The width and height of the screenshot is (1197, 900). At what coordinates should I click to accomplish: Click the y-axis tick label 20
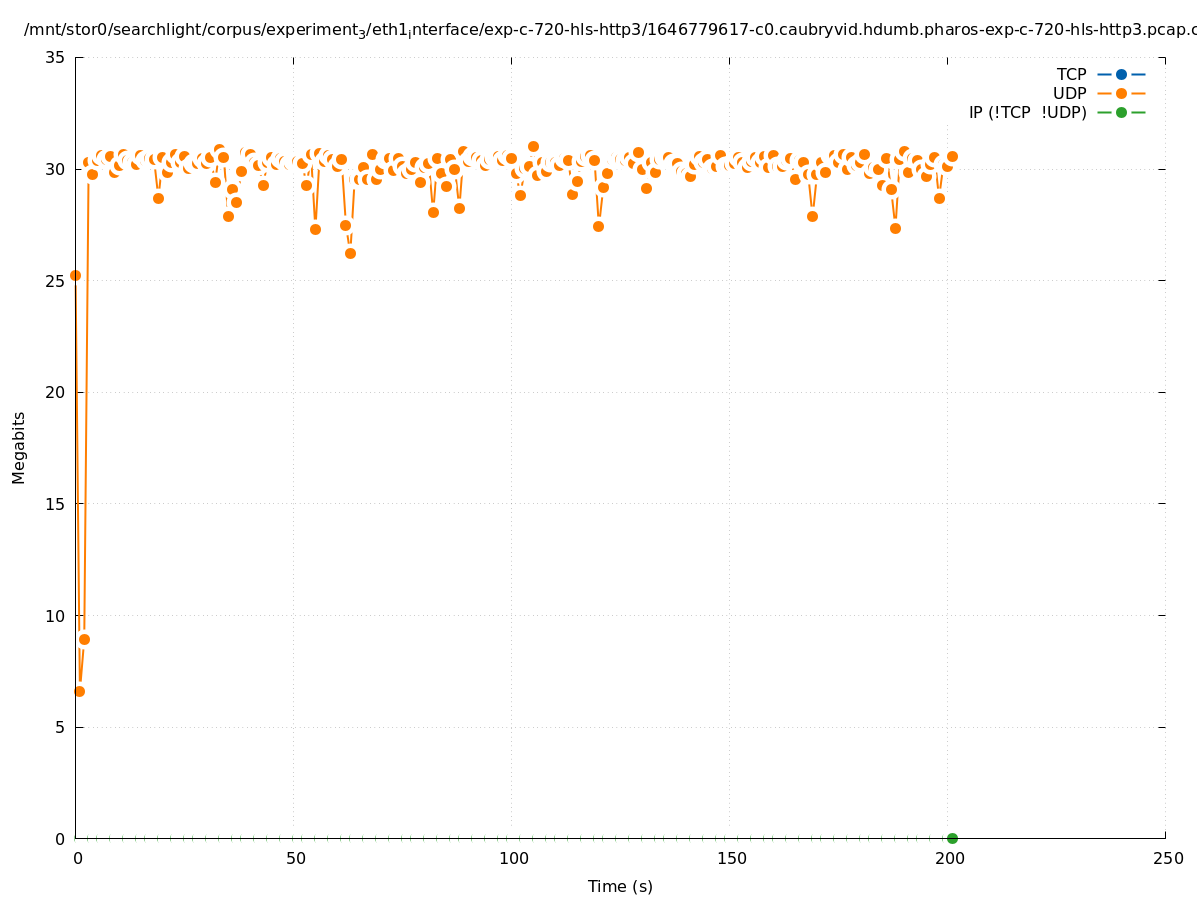click(x=55, y=392)
